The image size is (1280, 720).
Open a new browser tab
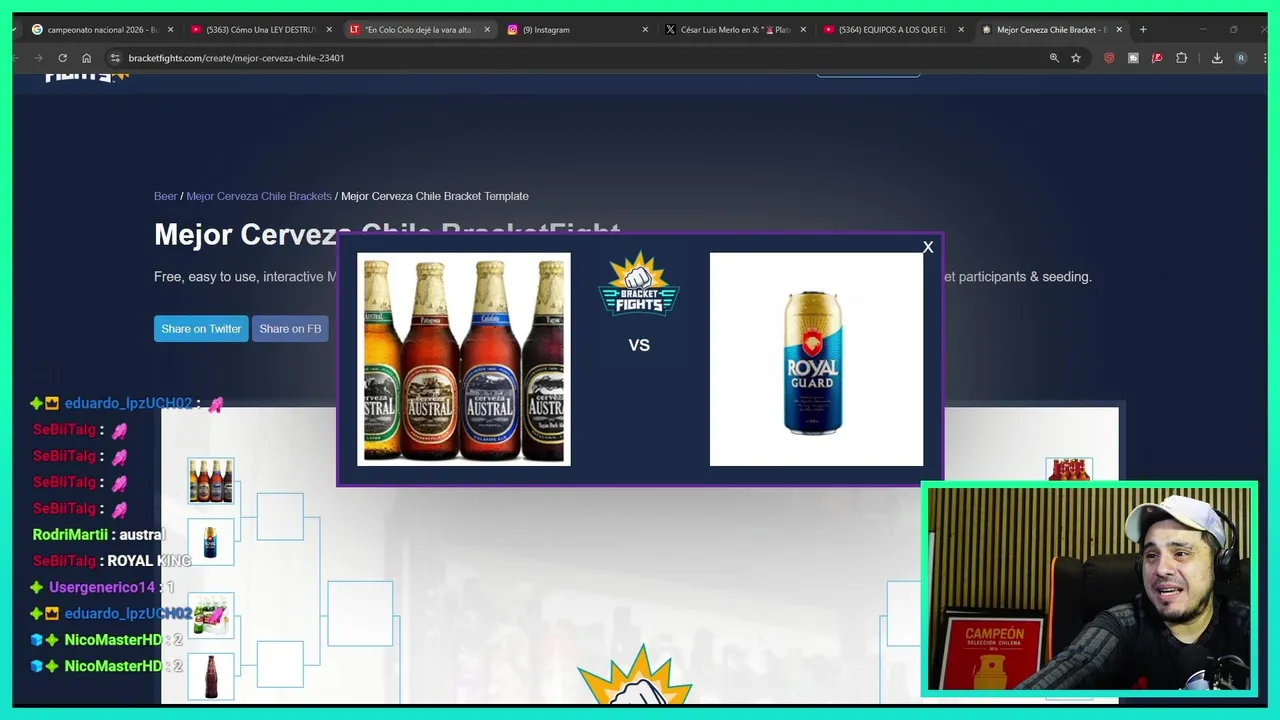point(1143,30)
